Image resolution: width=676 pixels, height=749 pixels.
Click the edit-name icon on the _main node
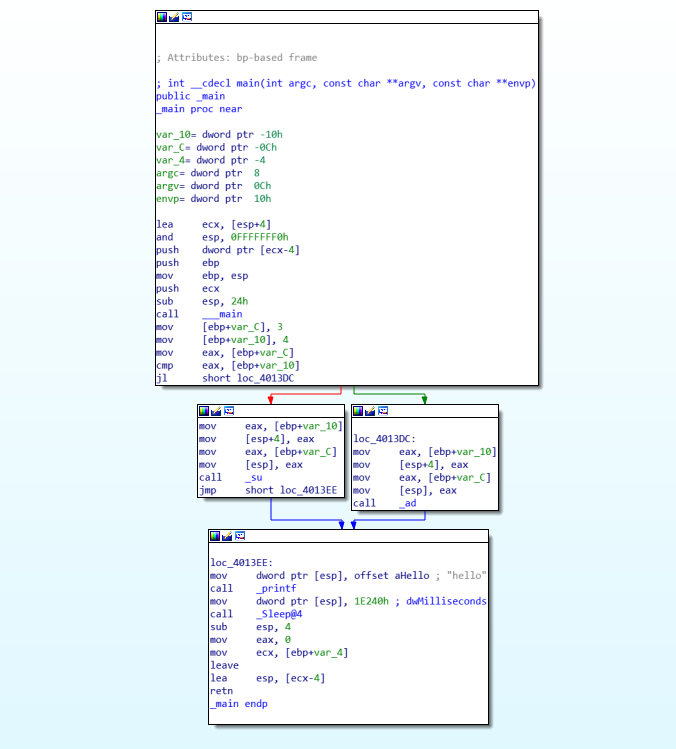click(174, 17)
